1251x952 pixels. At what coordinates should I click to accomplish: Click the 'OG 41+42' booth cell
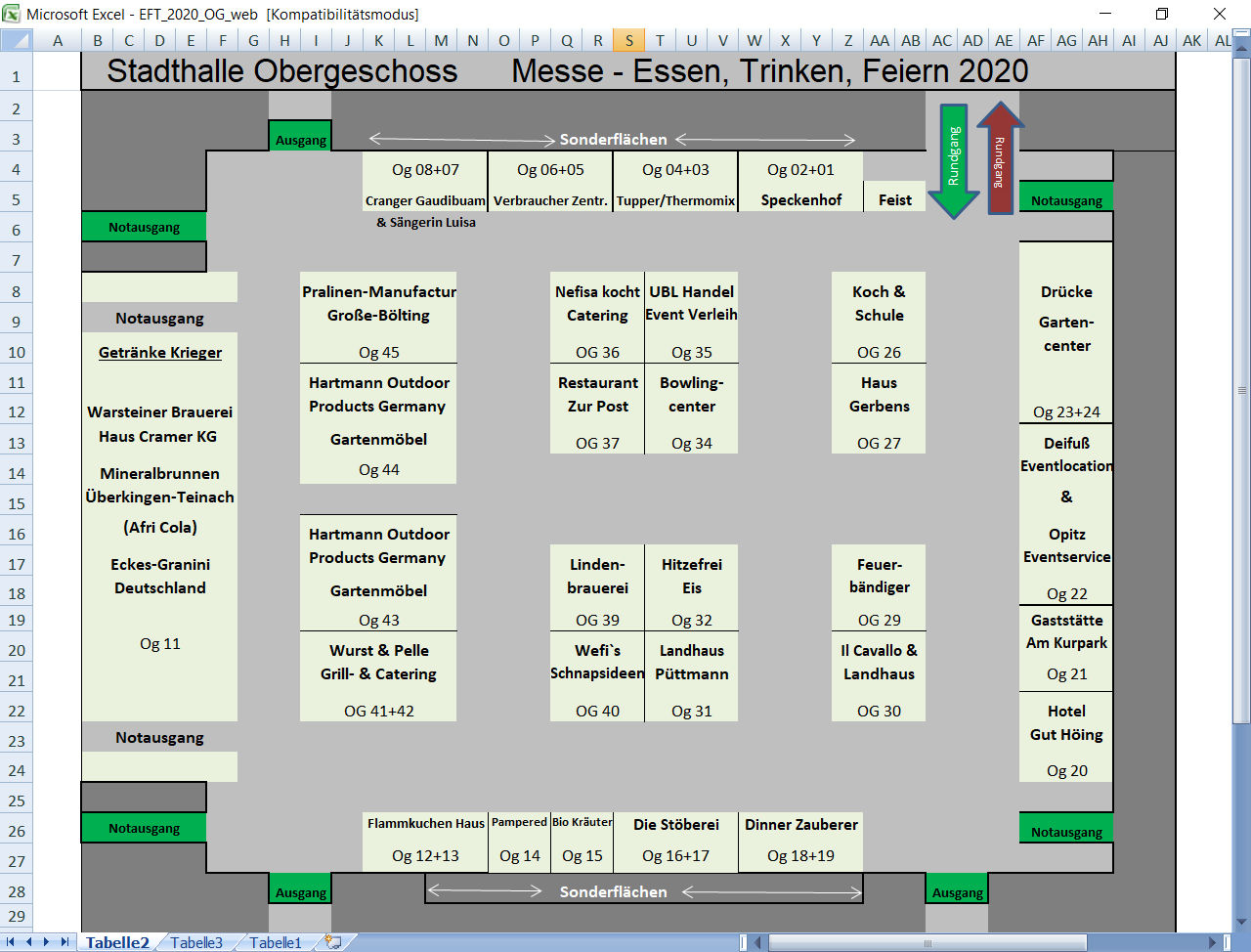[x=379, y=712]
